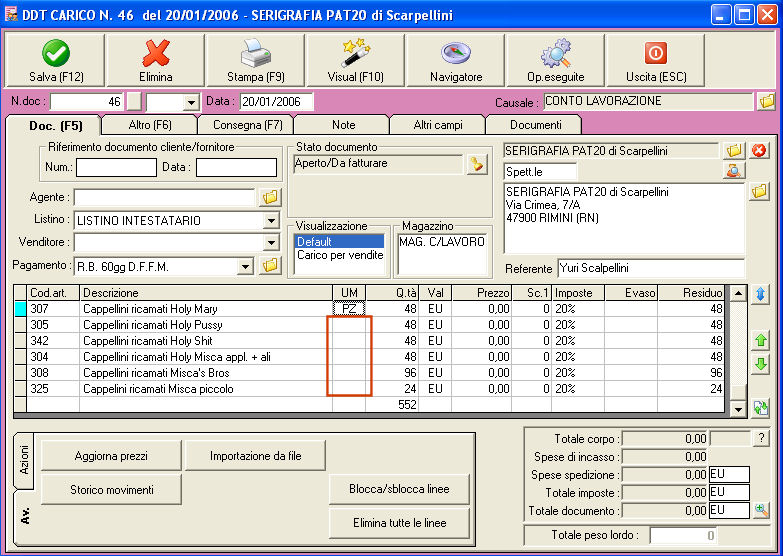Click the blue up-down arrows icon beside grid
Viewport: 783px width, 556px height.
tap(761, 294)
